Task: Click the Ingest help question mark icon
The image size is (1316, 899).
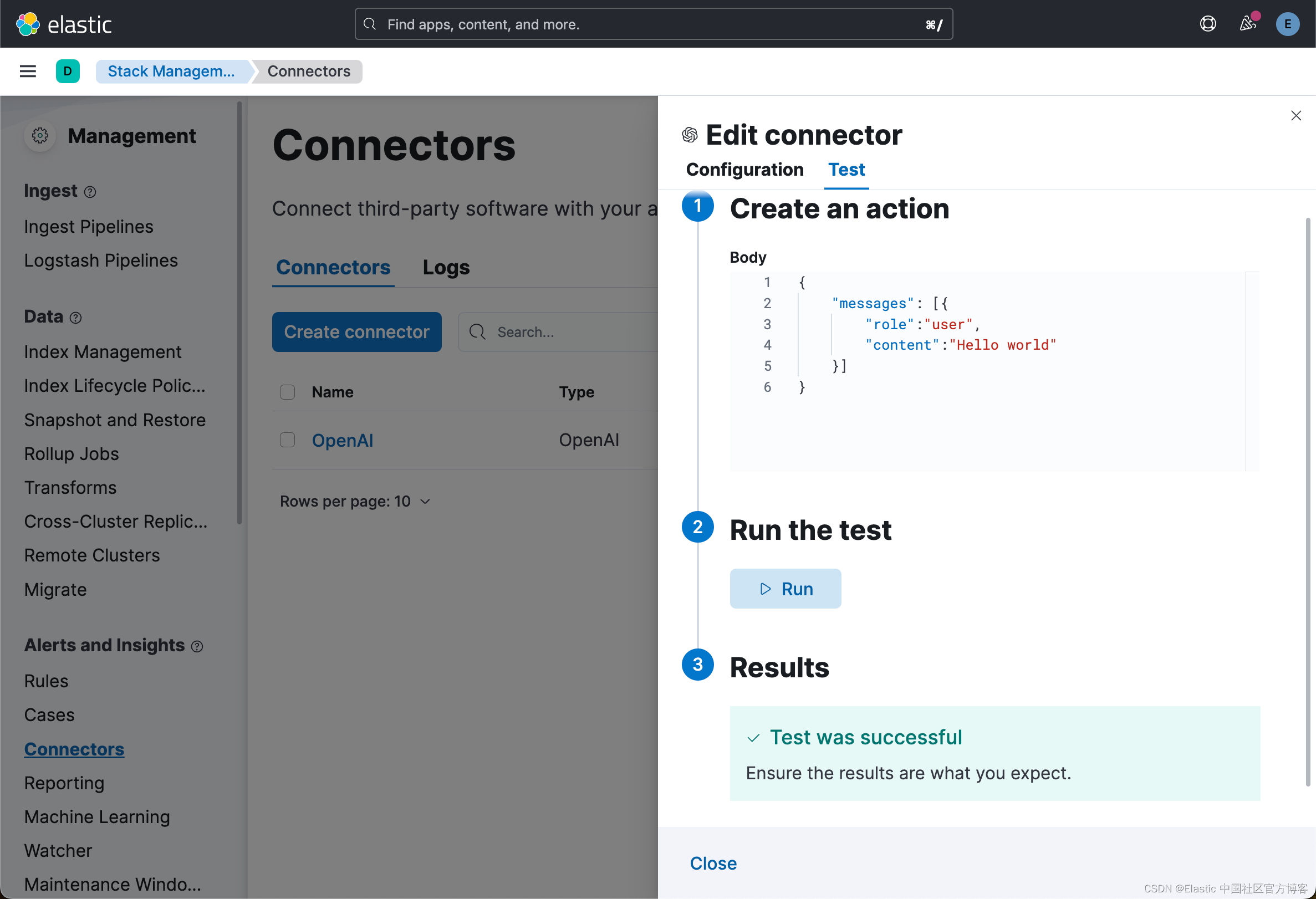Action: [x=90, y=192]
